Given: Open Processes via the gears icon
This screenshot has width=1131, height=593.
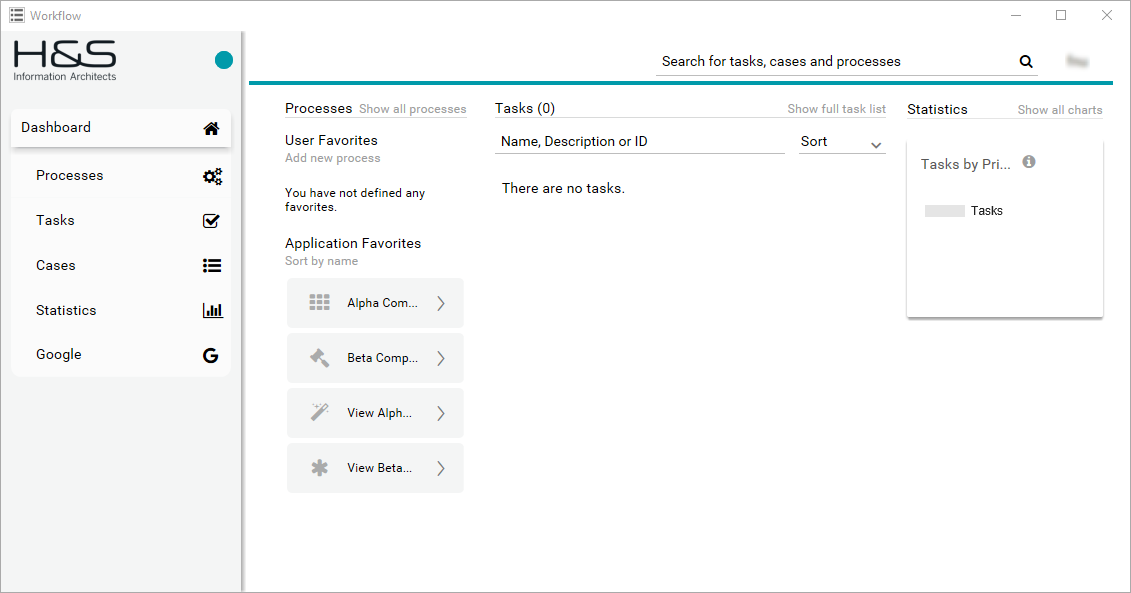Looking at the screenshot, I should coord(212,176).
